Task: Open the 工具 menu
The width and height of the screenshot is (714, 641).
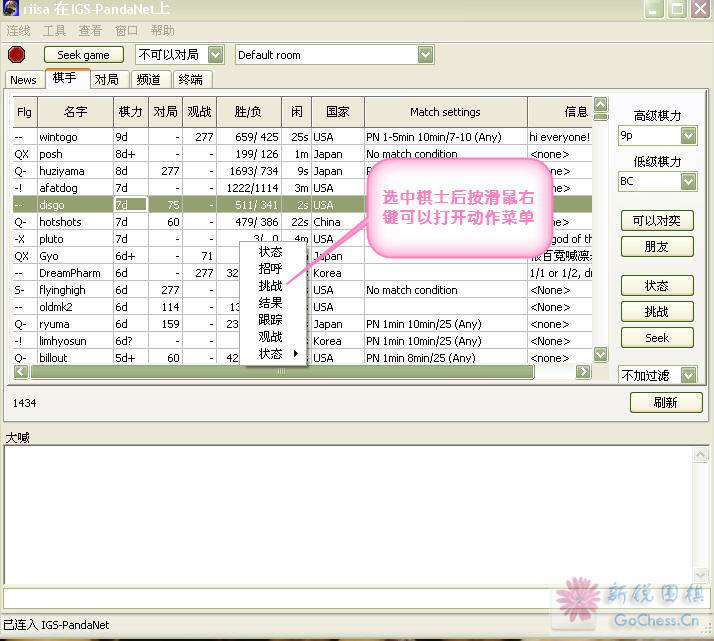Action: click(x=54, y=31)
